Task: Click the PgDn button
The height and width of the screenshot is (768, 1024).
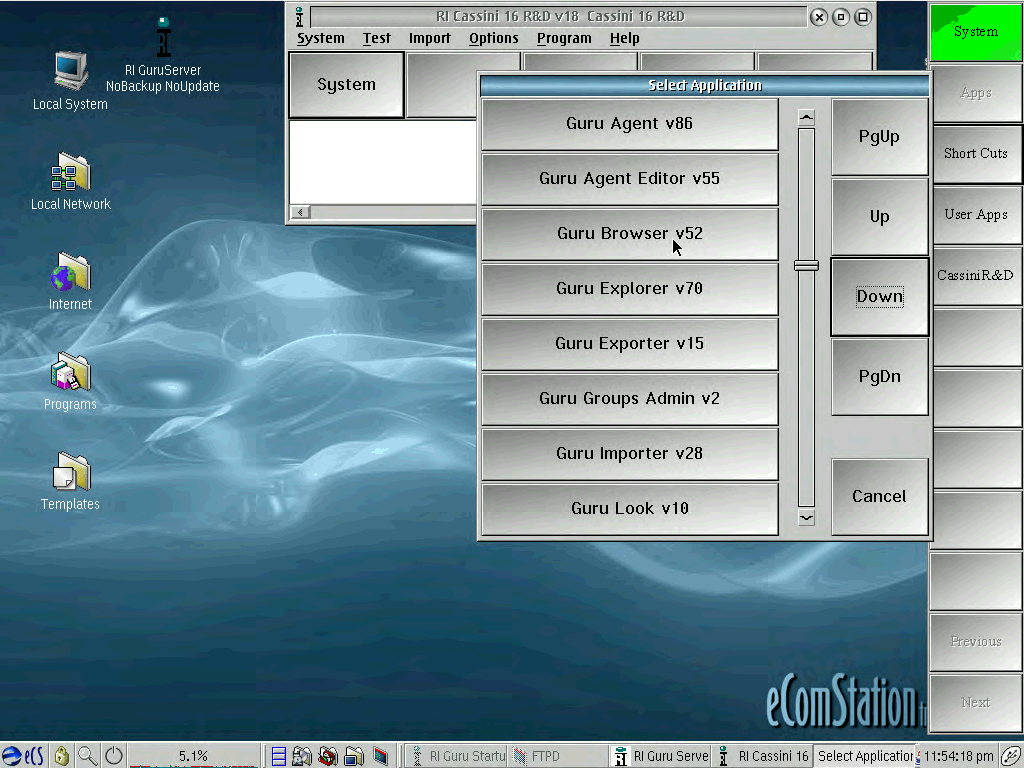Action: click(879, 377)
